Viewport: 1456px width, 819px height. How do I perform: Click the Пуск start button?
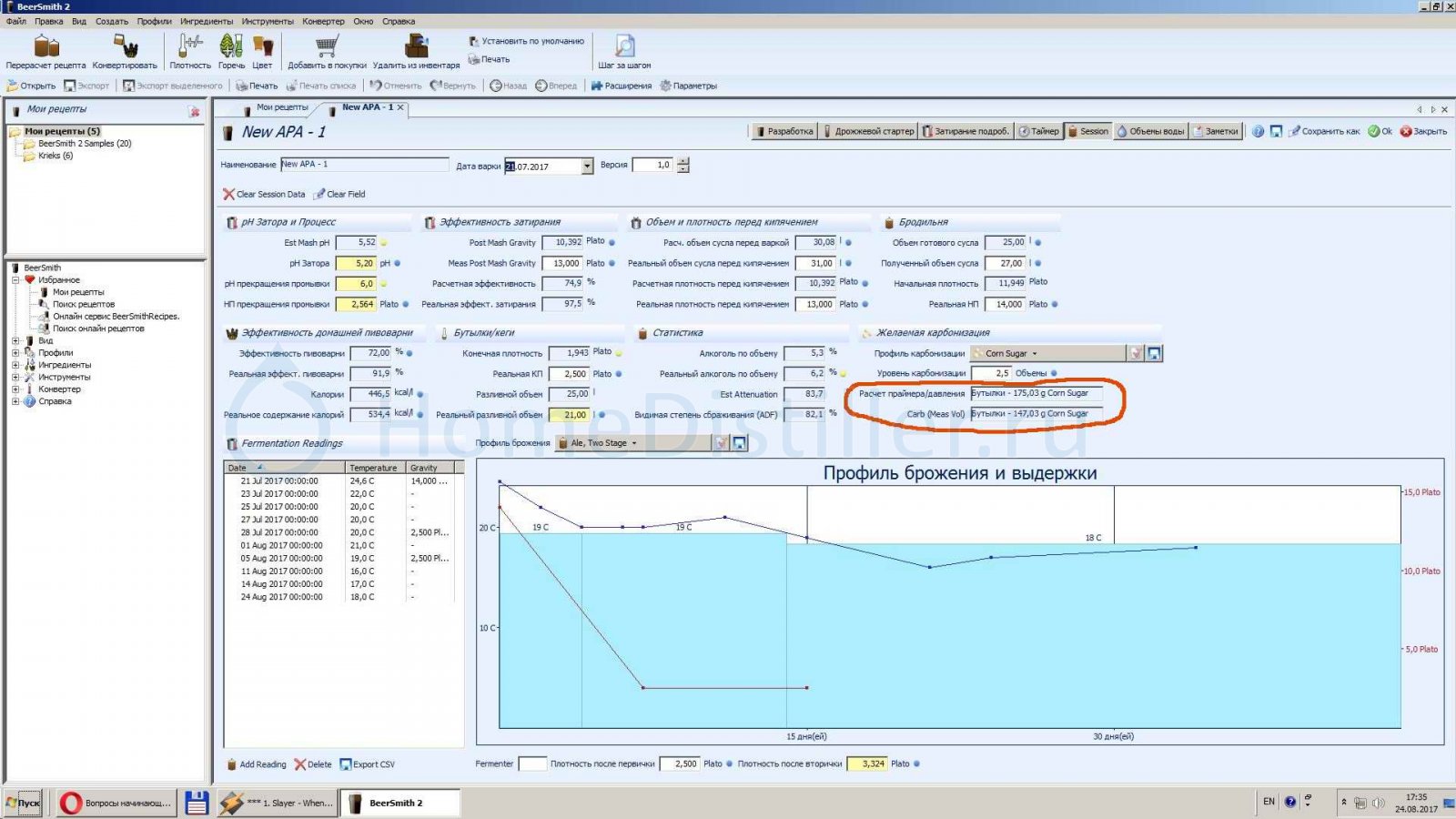click(23, 803)
